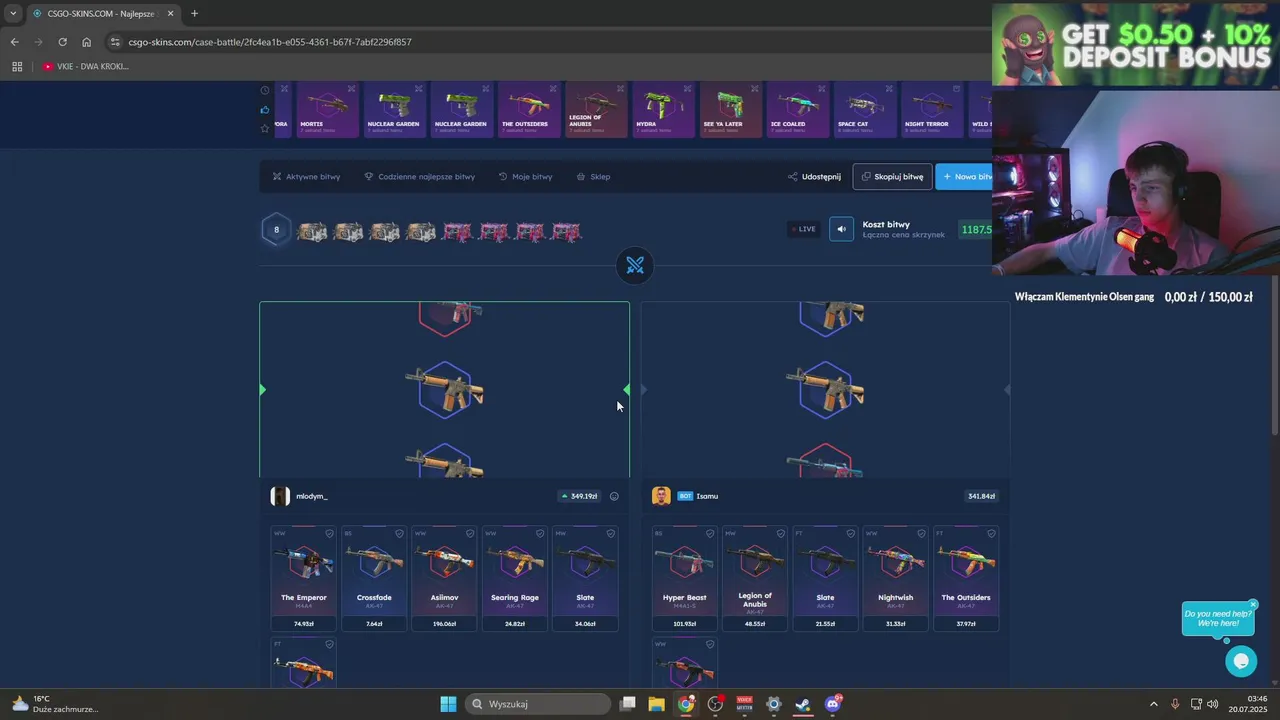Viewport: 1280px width, 720px height.
Task: Click the site information icon by the URL
Action: point(115,42)
